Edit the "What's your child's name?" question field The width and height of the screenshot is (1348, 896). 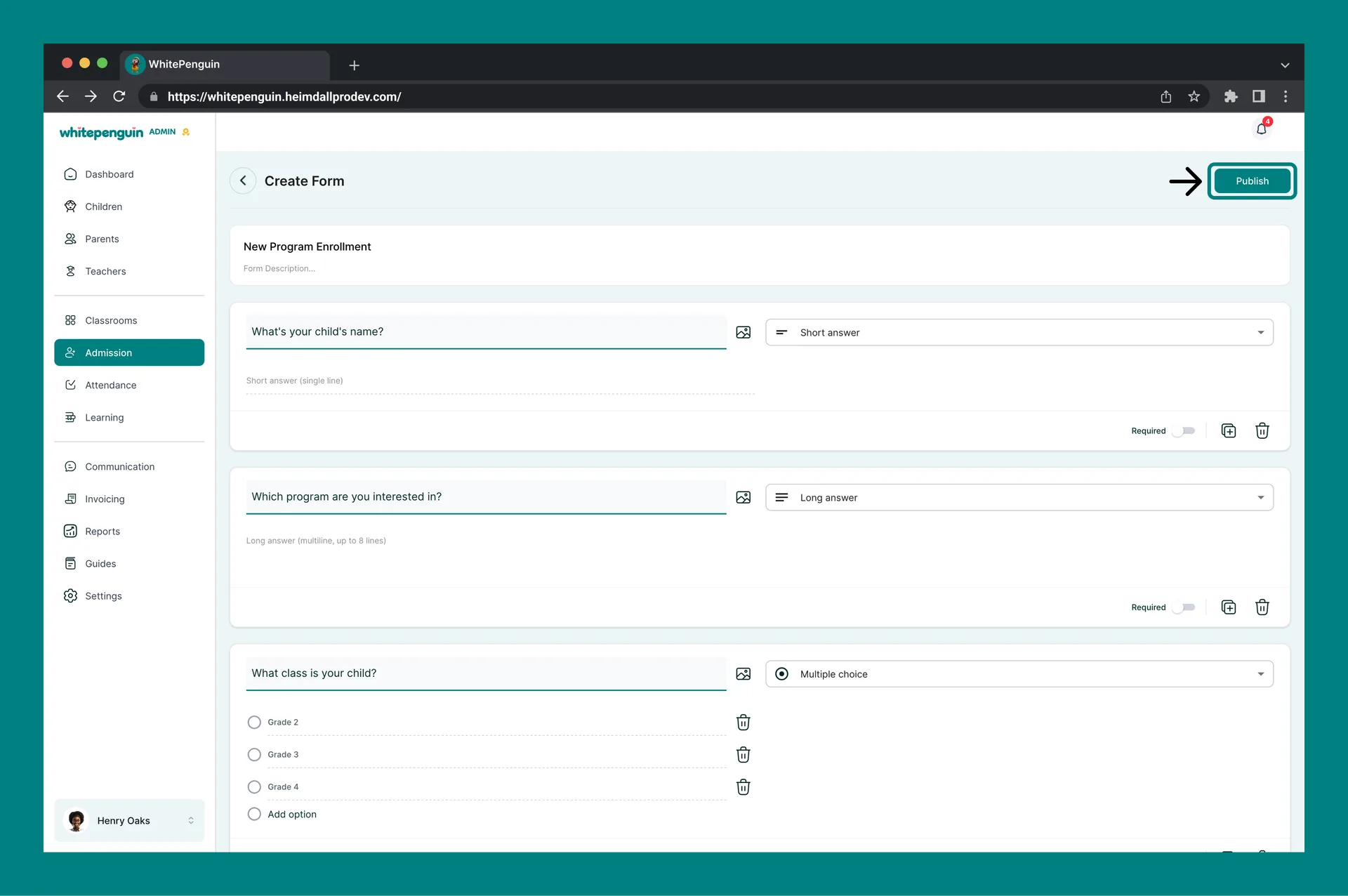(486, 332)
